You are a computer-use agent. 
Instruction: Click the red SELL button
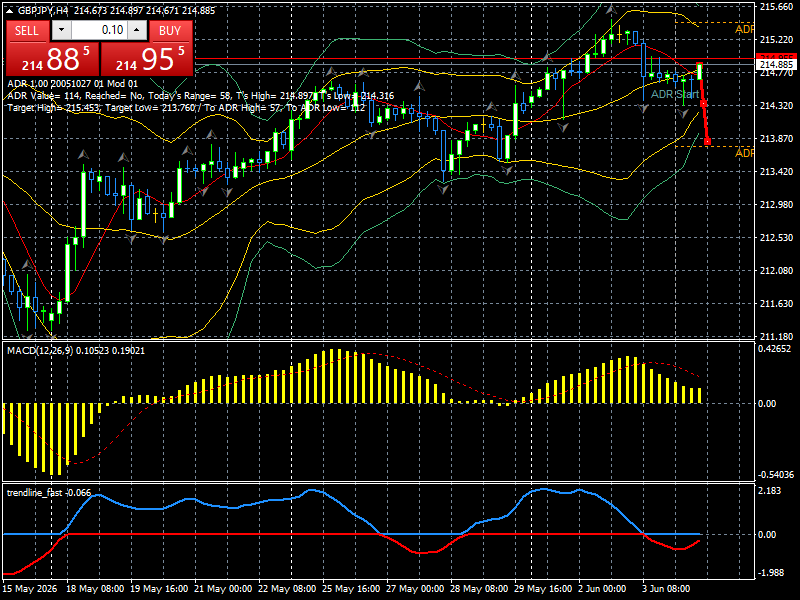[28, 31]
